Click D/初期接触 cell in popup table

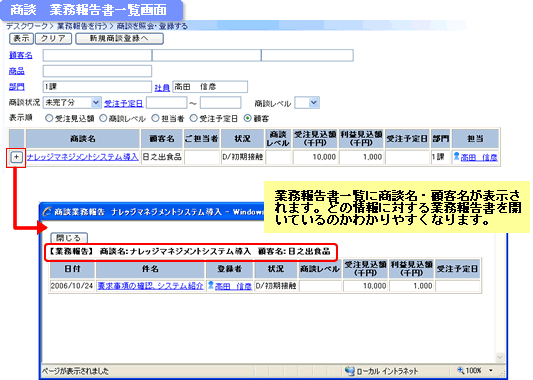276,286
